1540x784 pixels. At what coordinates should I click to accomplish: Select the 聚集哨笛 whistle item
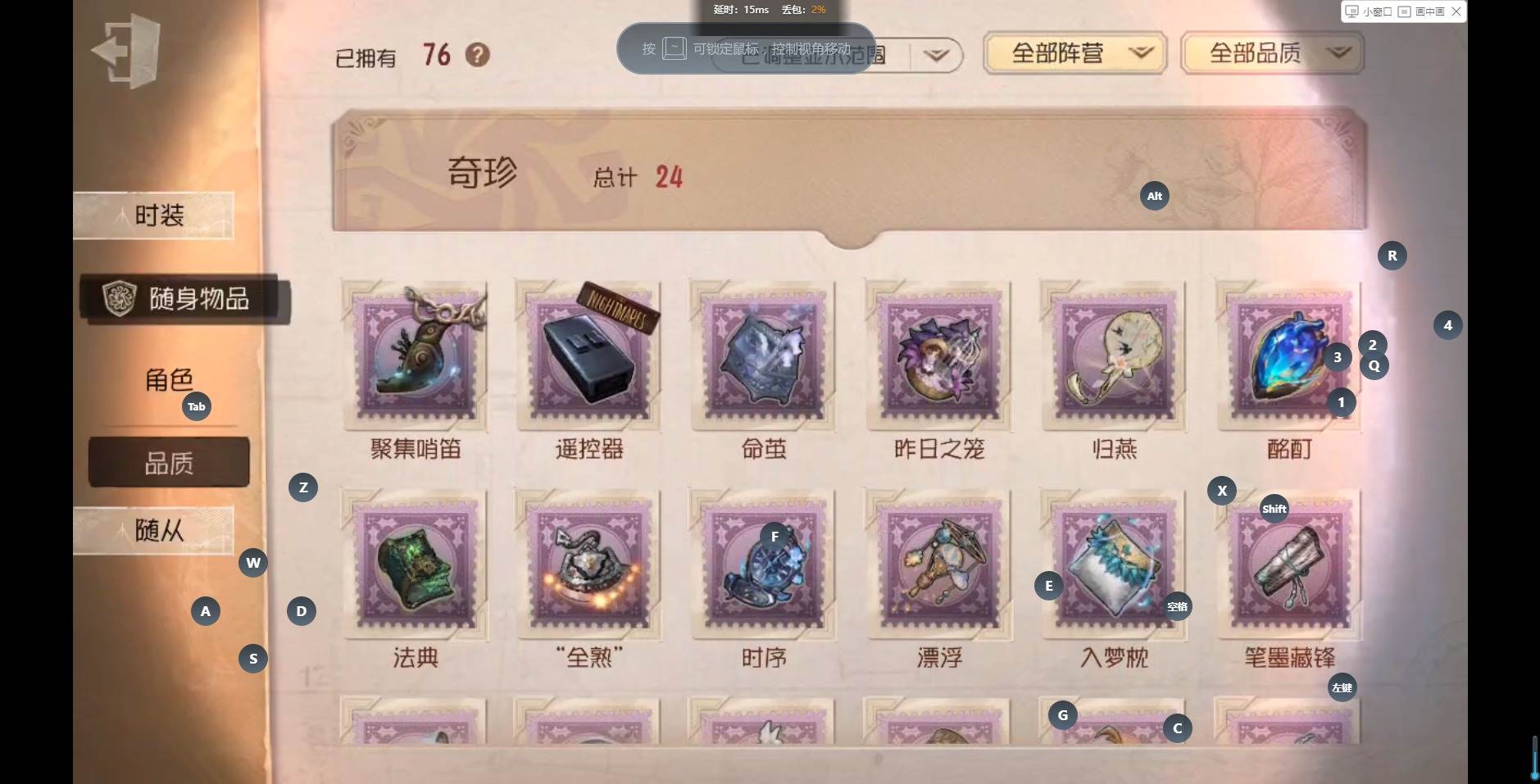[x=416, y=356]
